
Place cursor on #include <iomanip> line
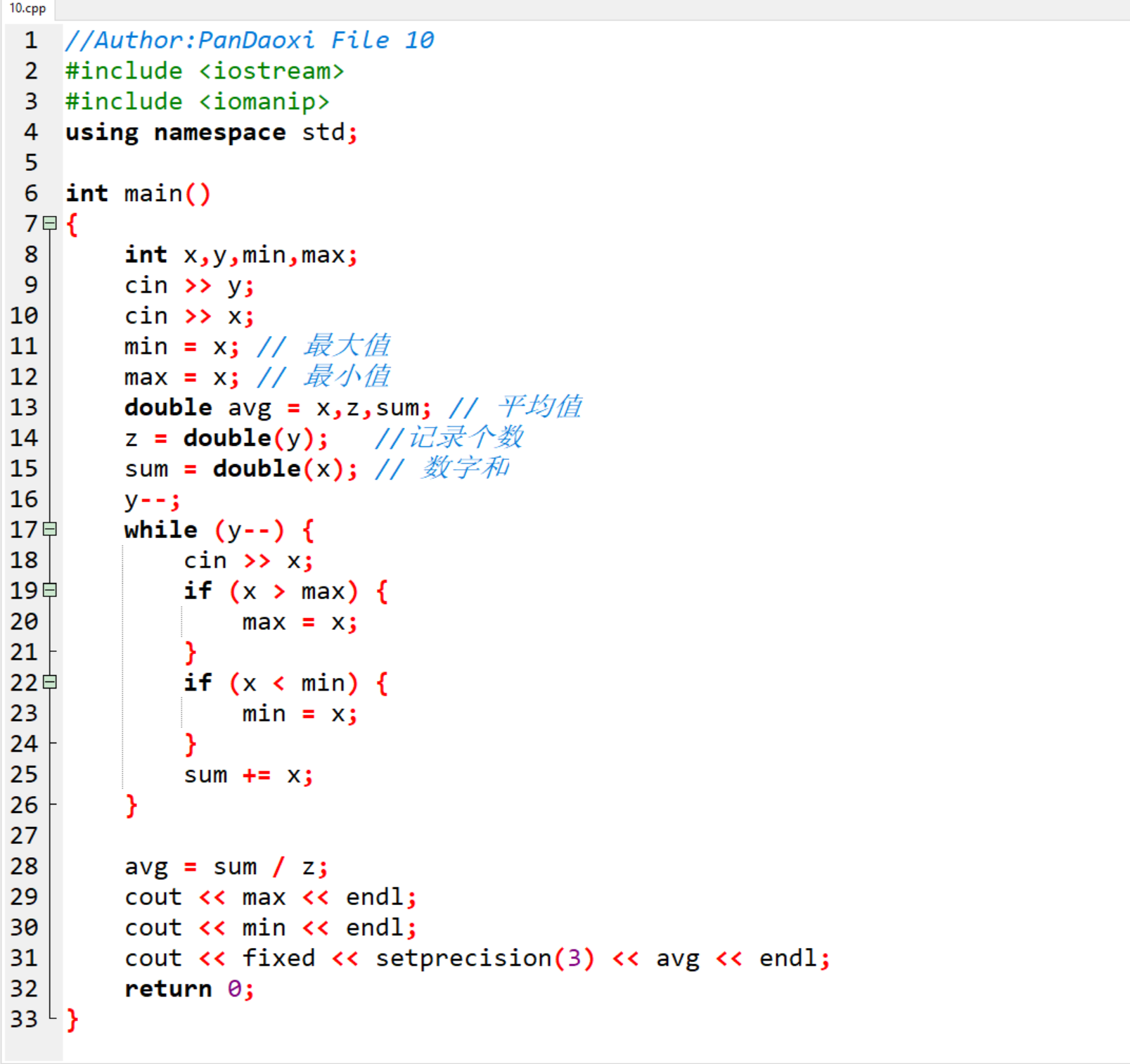[198, 102]
